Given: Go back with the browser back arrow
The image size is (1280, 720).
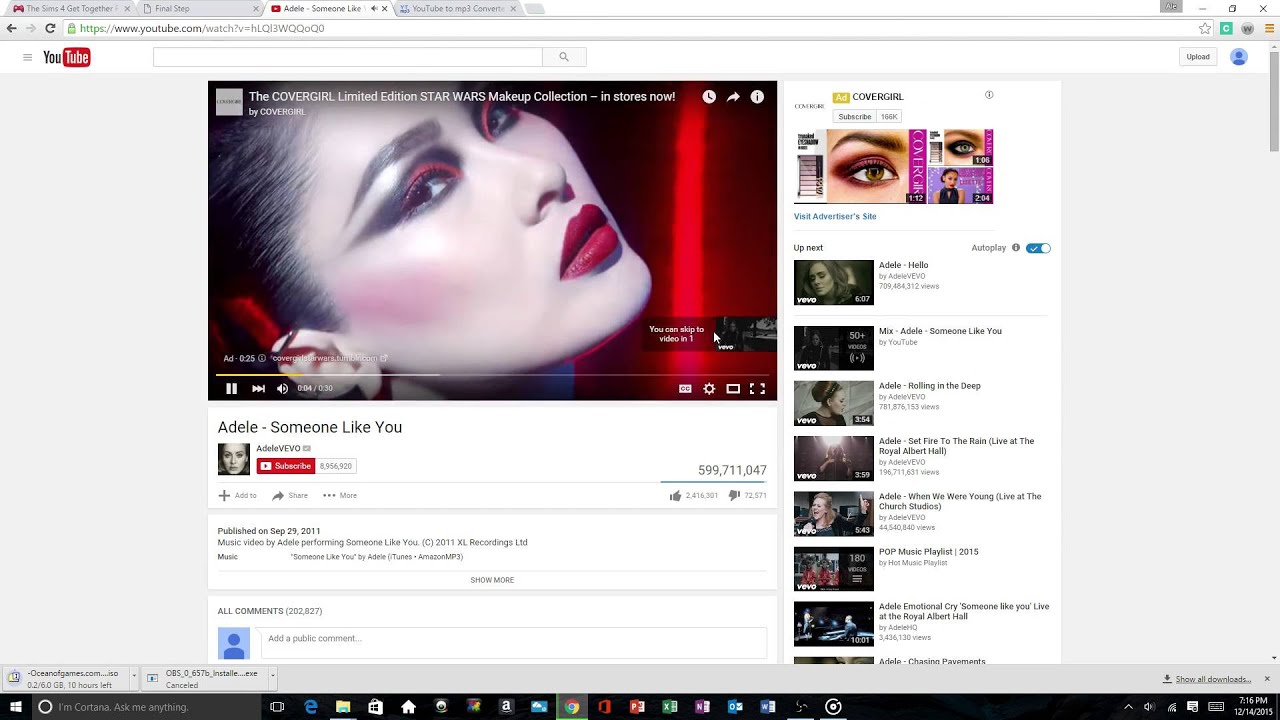Looking at the screenshot, I should [12, 29].
